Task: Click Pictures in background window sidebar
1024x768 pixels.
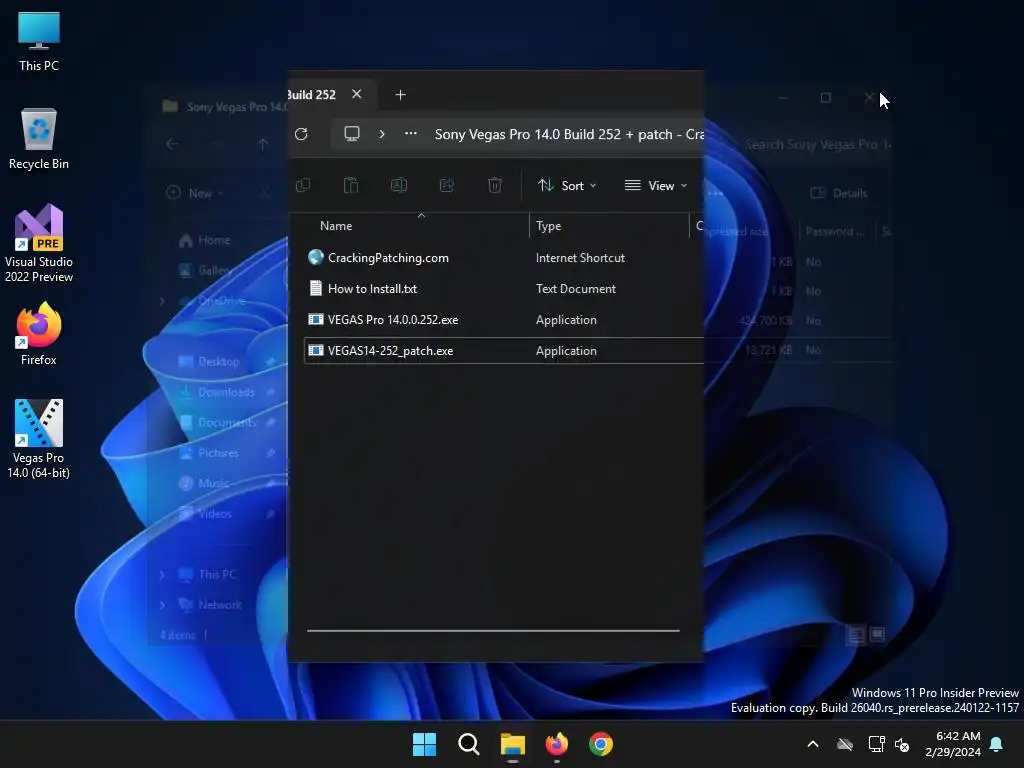Action: click(218, 453)
